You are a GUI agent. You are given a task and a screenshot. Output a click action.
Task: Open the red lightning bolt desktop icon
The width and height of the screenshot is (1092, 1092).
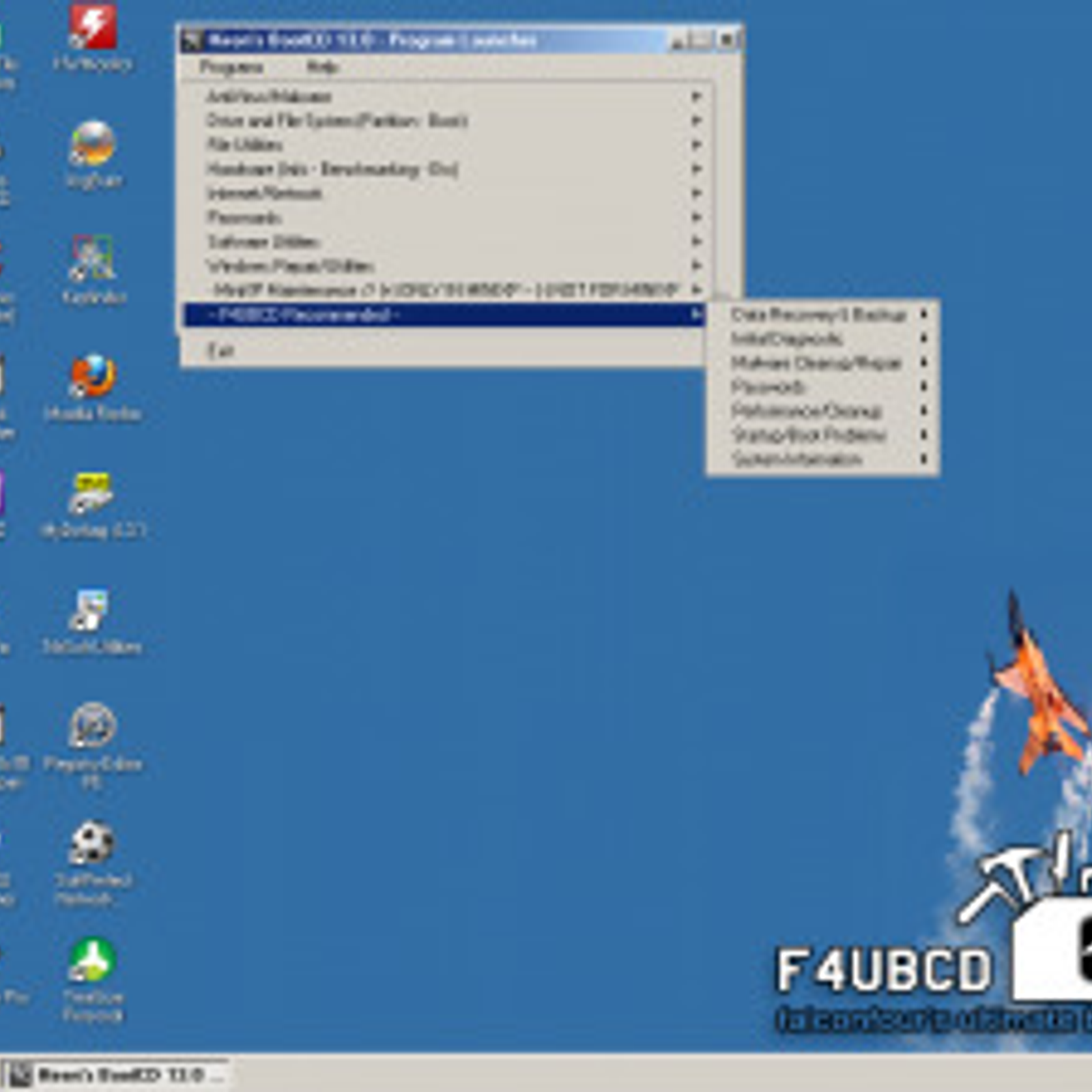pyautogui.click(x=92, y=27)
